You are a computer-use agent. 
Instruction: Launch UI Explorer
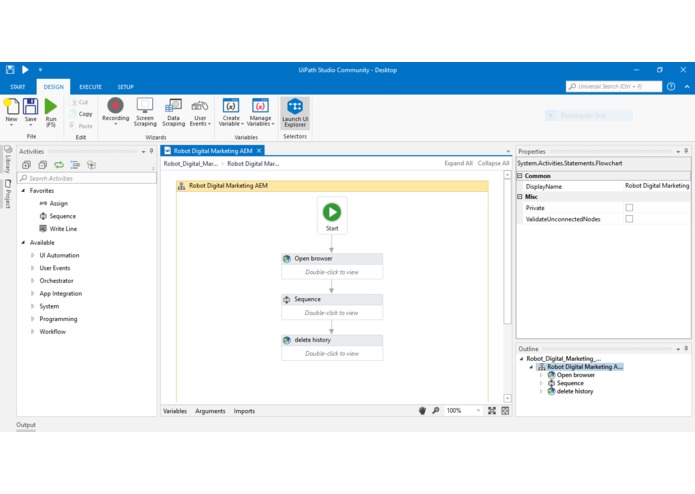pos(295,113)
